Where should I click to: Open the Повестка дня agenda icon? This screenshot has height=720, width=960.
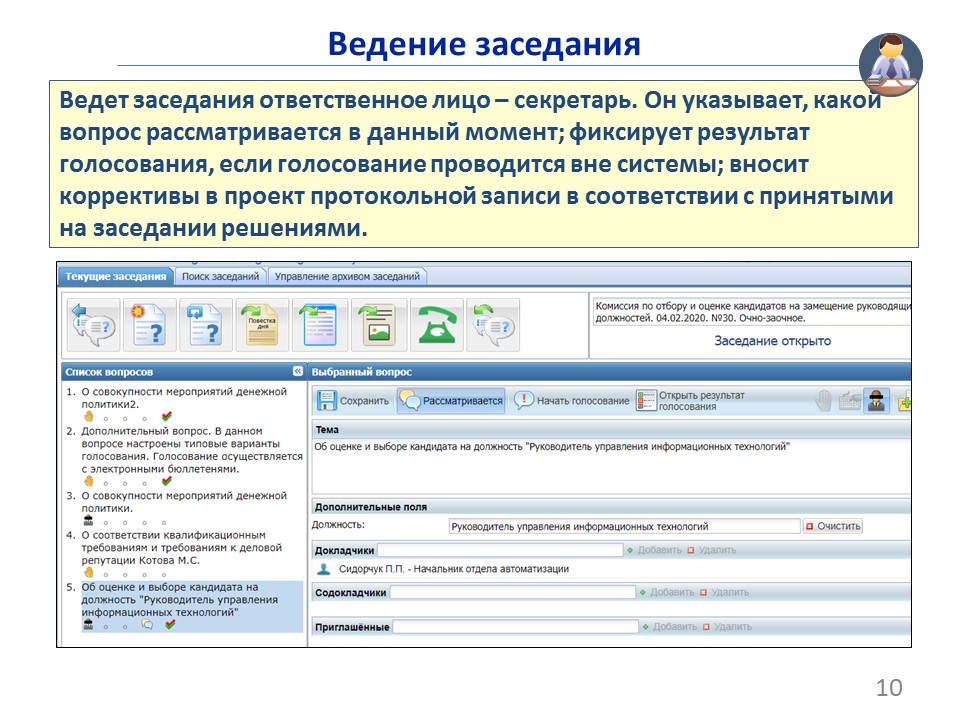(x=262, y=325)
